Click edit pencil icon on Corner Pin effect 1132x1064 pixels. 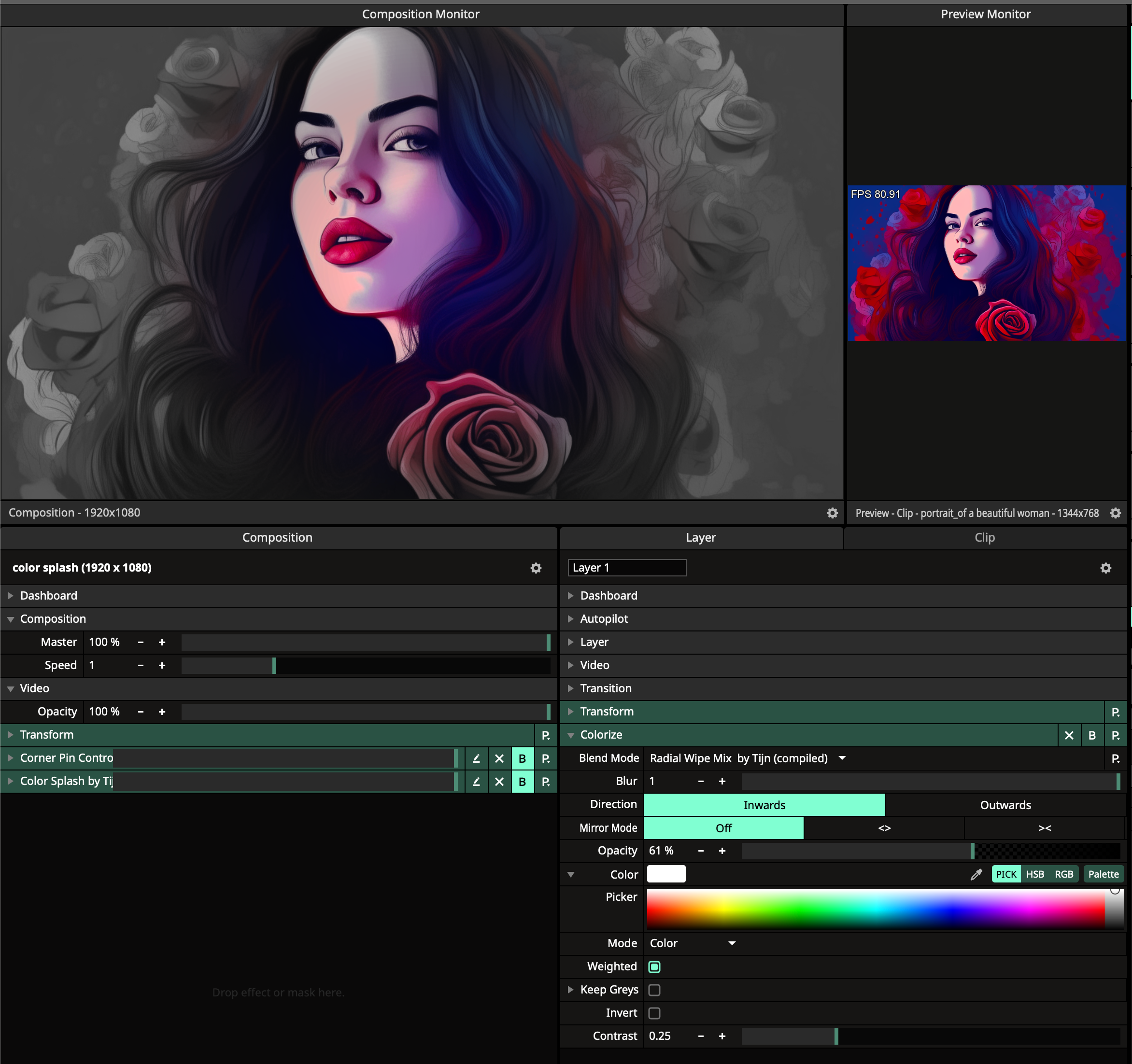click(476, 758)
